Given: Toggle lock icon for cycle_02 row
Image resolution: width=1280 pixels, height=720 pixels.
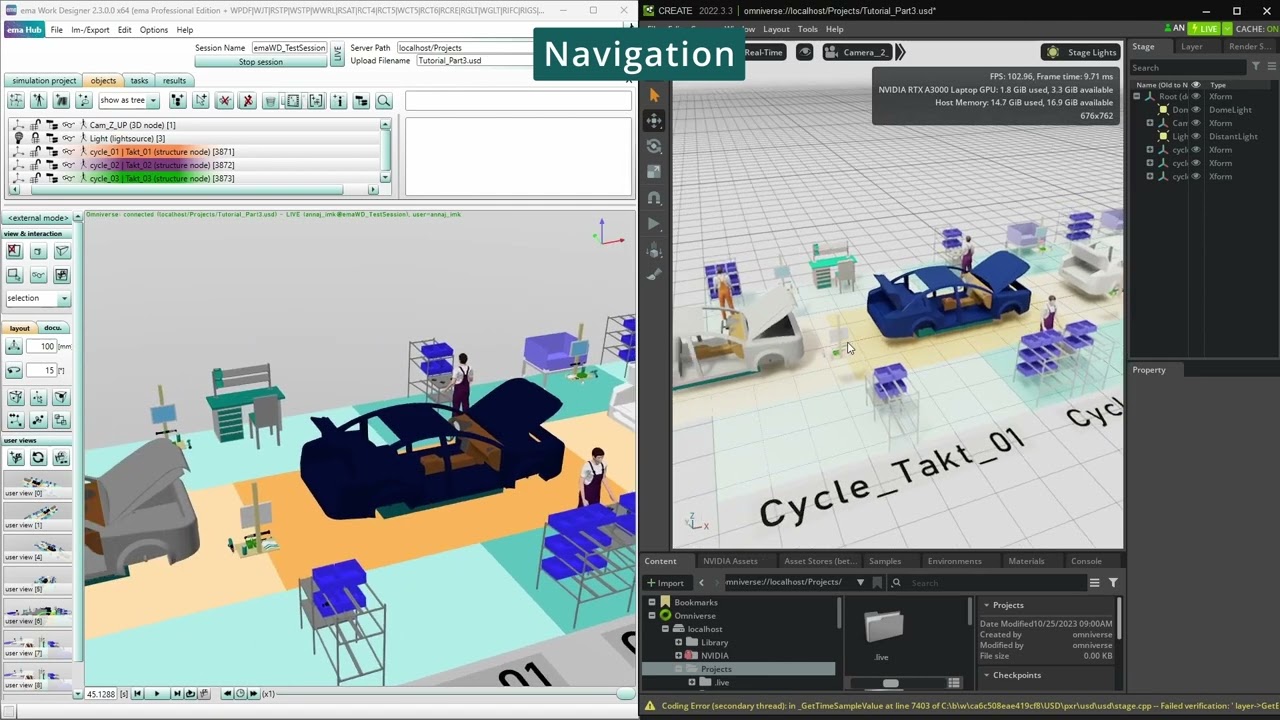Looking at the screenshot, I should coord(35,165).
